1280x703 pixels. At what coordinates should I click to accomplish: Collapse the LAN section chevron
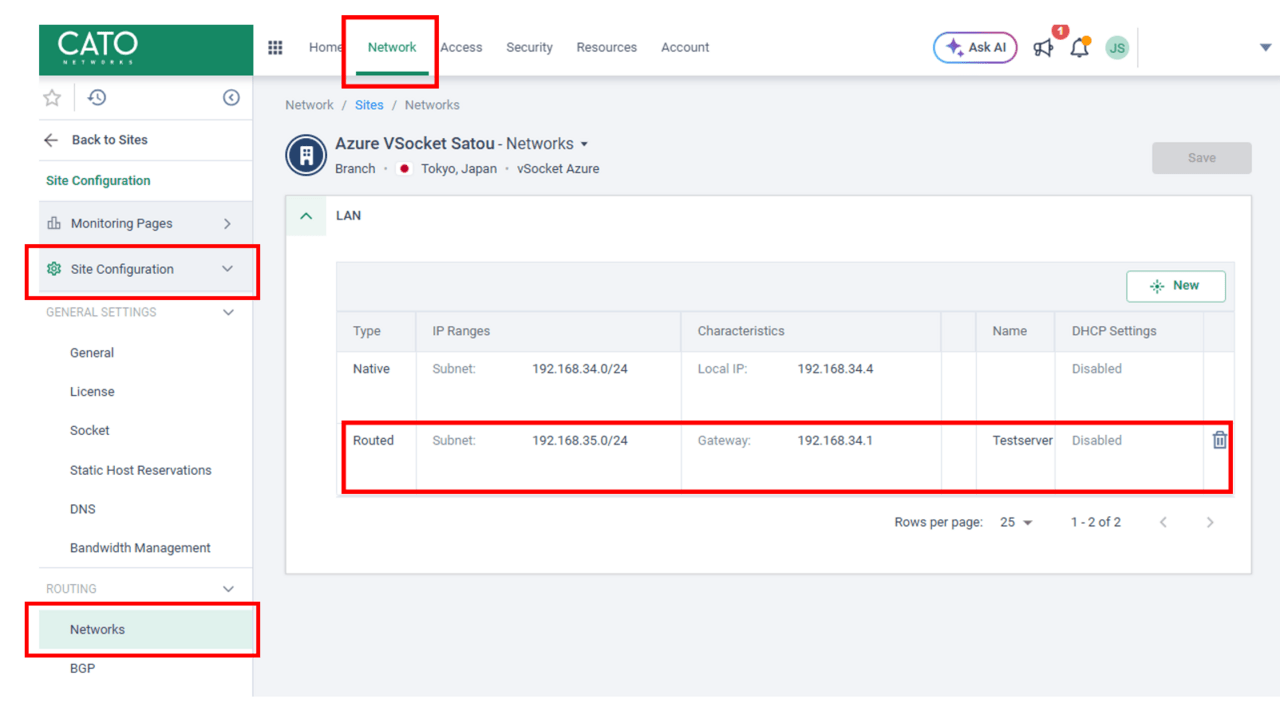(x=306, y=216)
